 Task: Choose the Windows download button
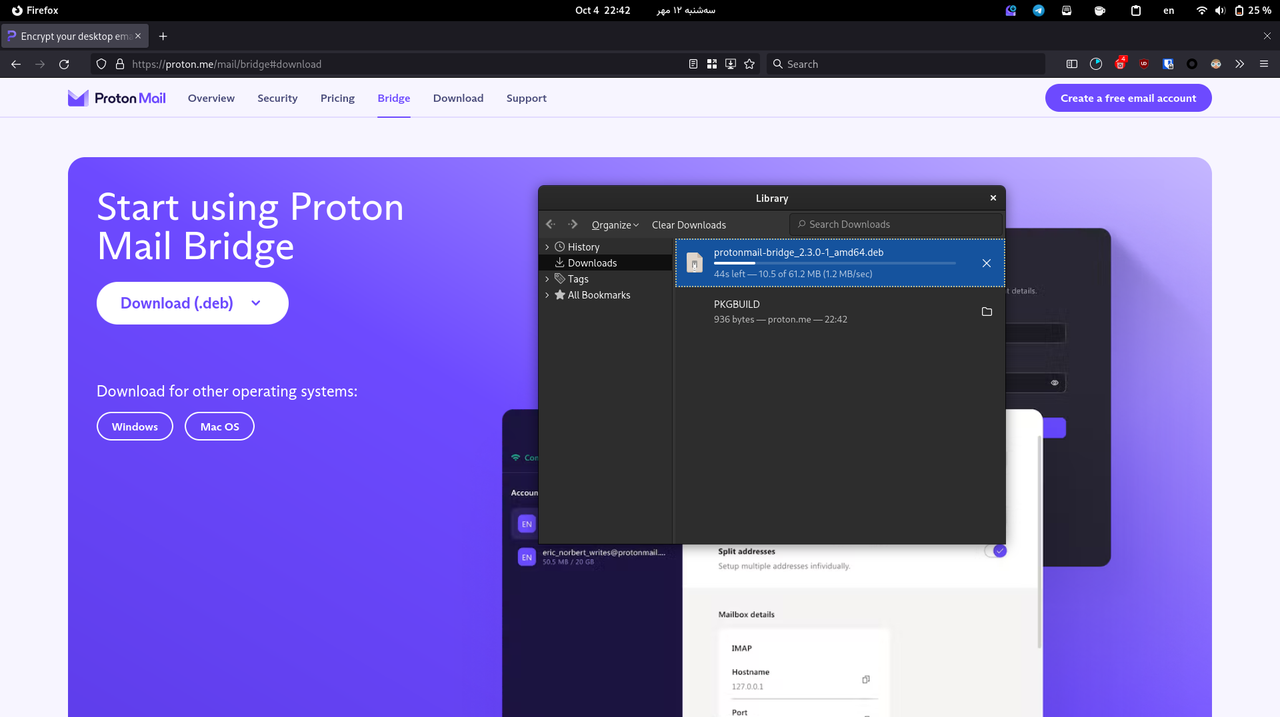point(135,426)
